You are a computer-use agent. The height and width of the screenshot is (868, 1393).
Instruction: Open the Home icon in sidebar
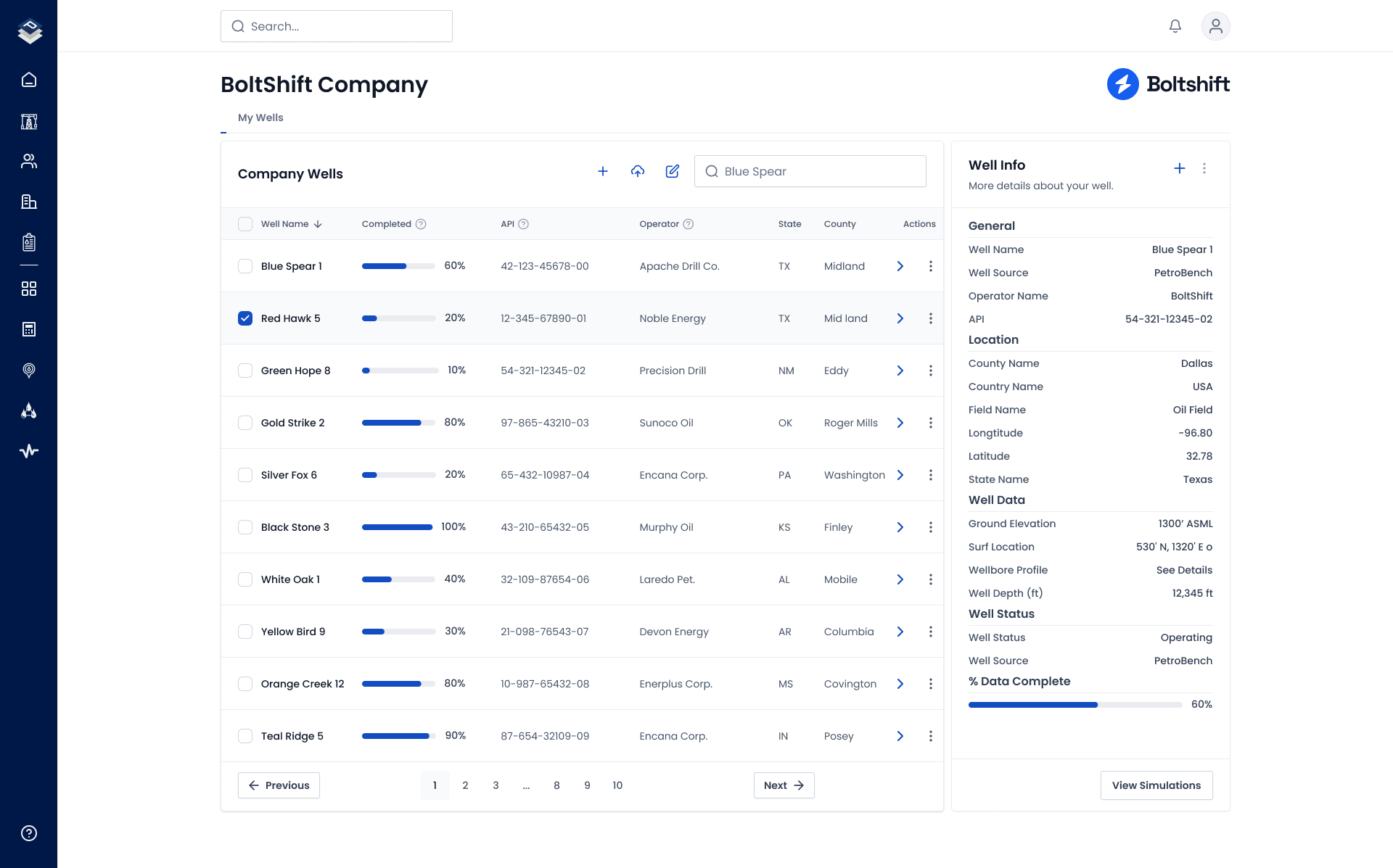click(29, 80)
